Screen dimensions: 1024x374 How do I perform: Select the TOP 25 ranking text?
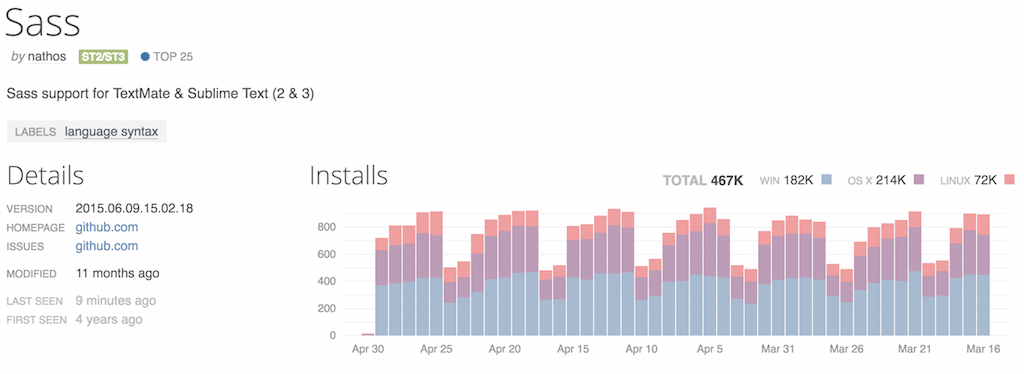coord(173,57)
